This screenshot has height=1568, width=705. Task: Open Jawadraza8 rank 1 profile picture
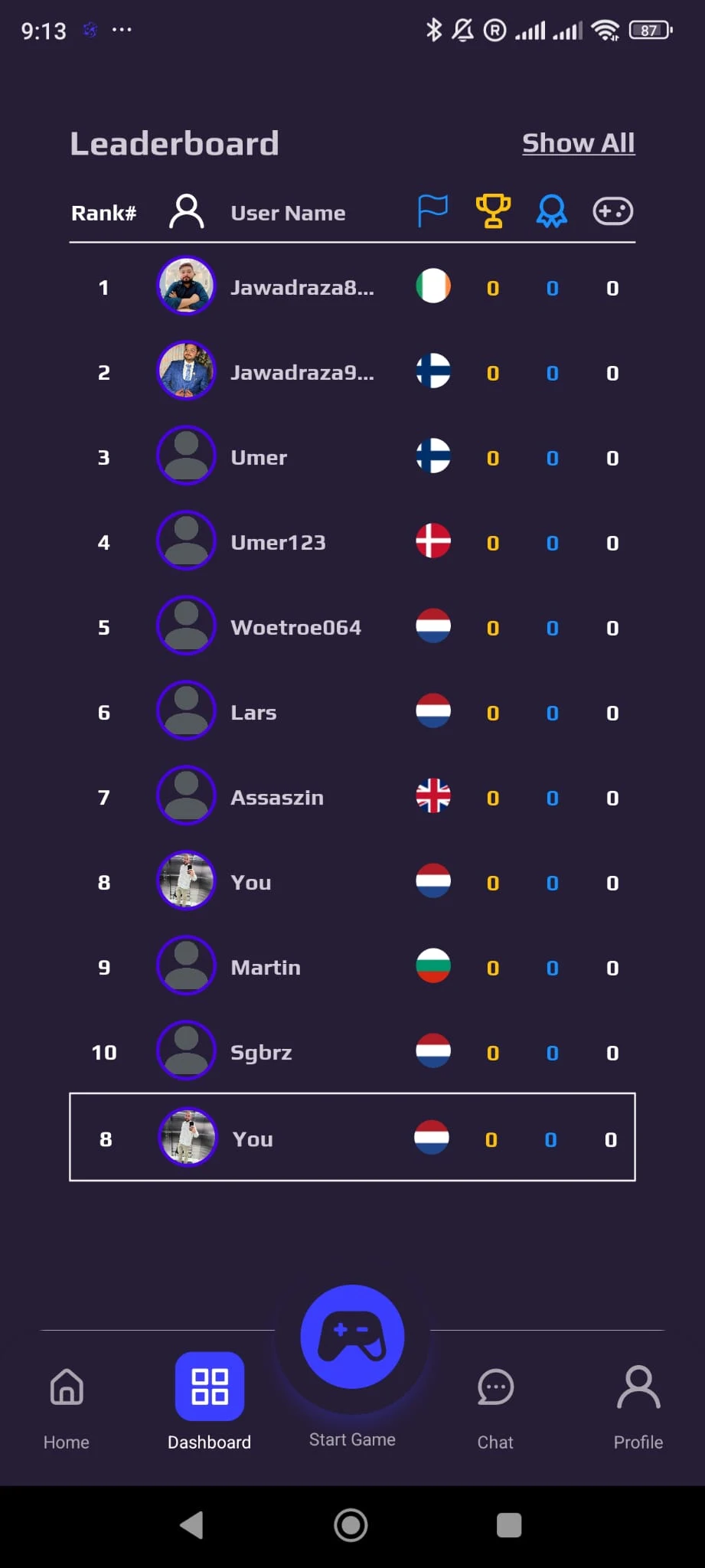click(x=186, y=286)
